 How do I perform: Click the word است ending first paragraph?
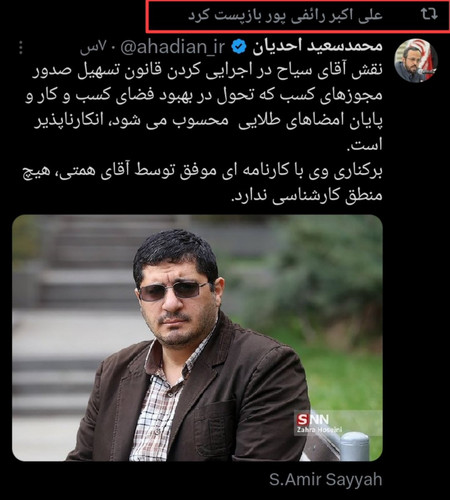pyautogui.click(x=364, y=145)
